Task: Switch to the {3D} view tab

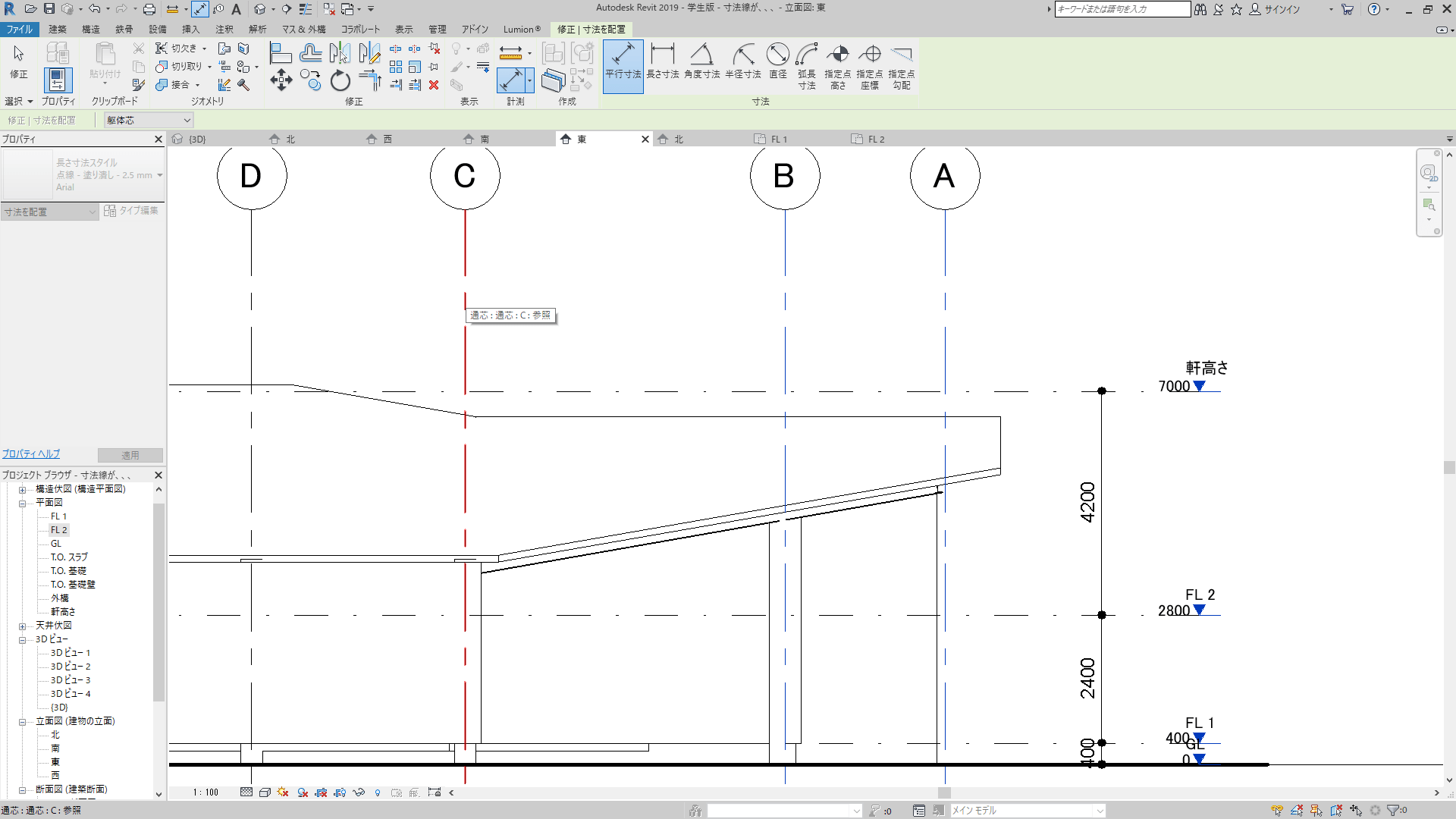Action: (197, 139)
